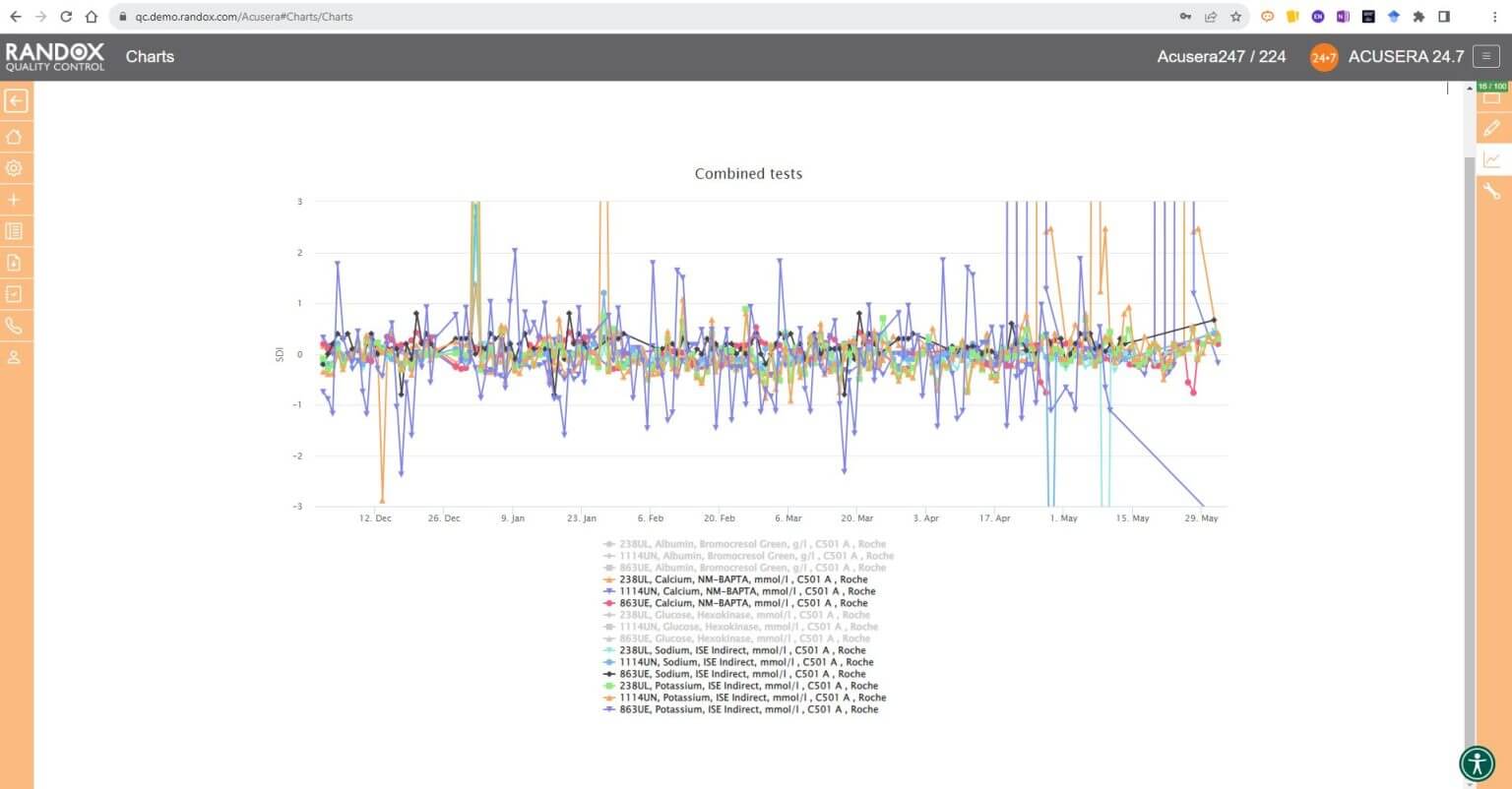Select the Charts menu item in the header
This screenshot has width=1512, height=789.
[x=150, y=56]
